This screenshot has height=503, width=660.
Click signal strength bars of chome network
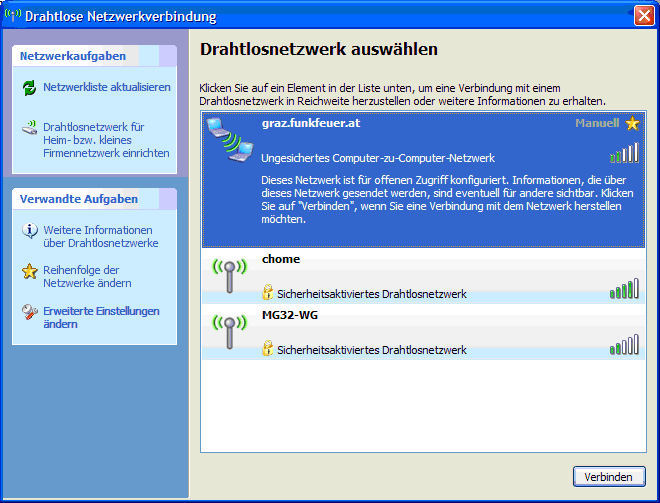pos(624,290)
